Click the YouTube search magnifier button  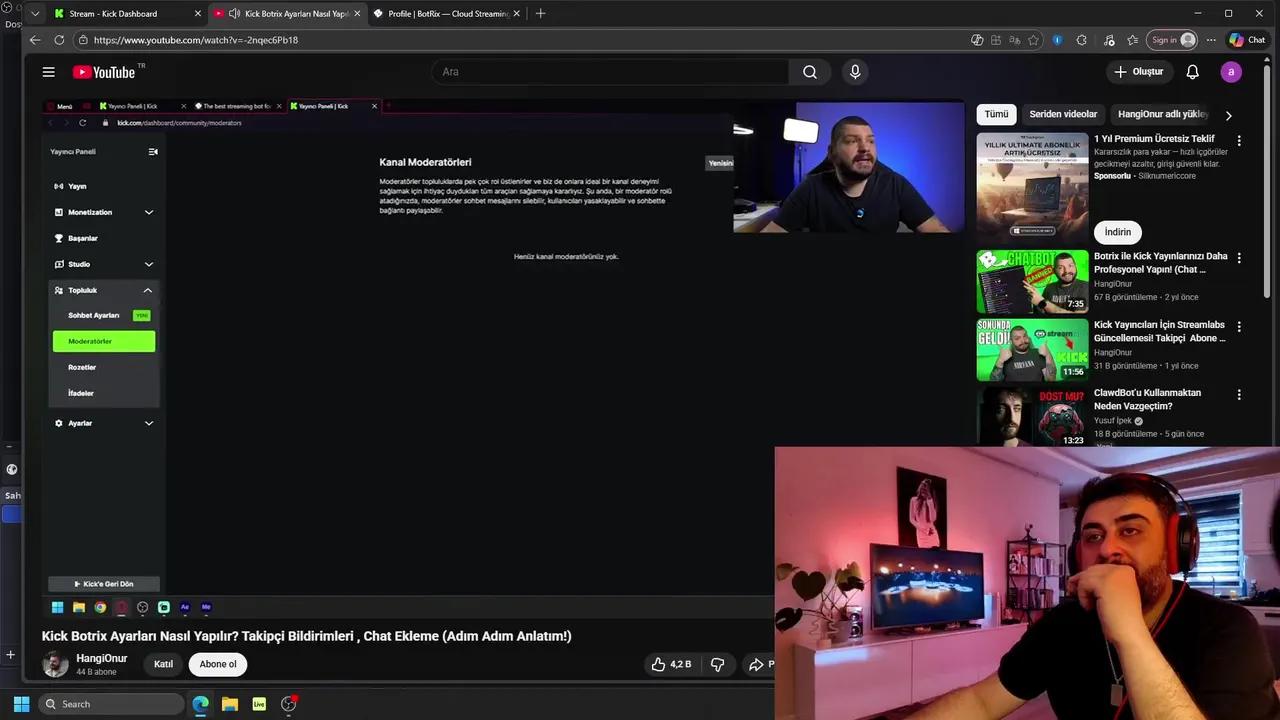pyautogui.click(x=810, y=72)
